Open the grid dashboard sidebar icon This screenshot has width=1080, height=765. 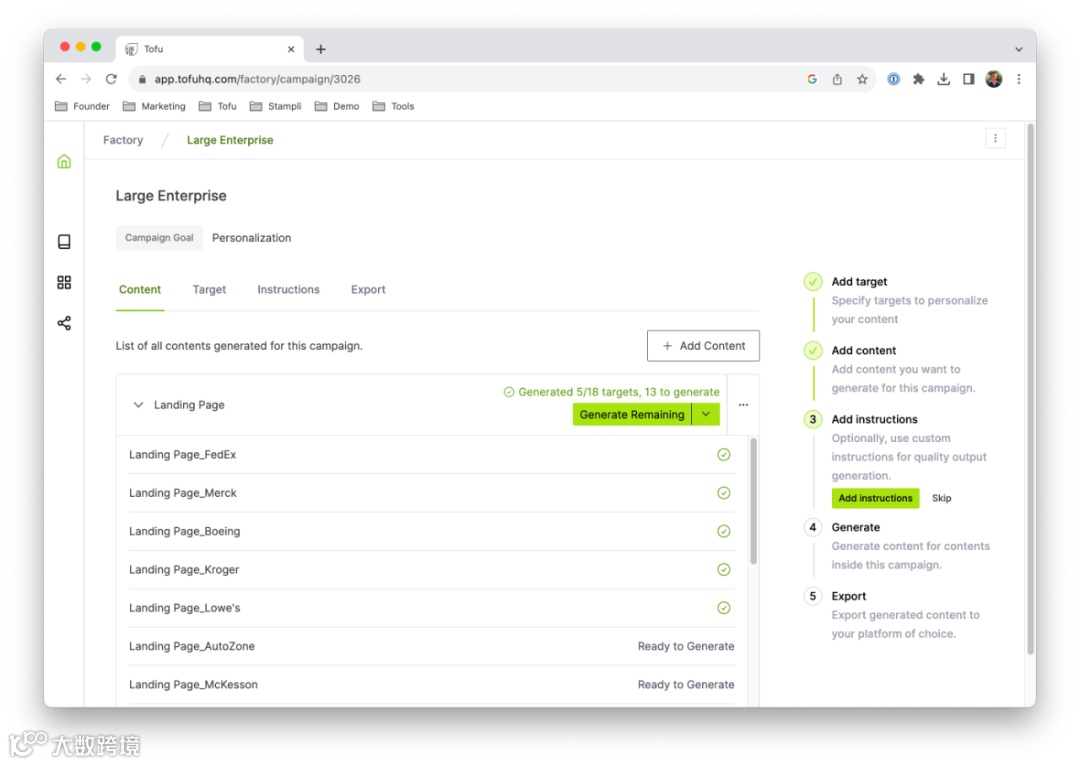[x=64, y=282]
